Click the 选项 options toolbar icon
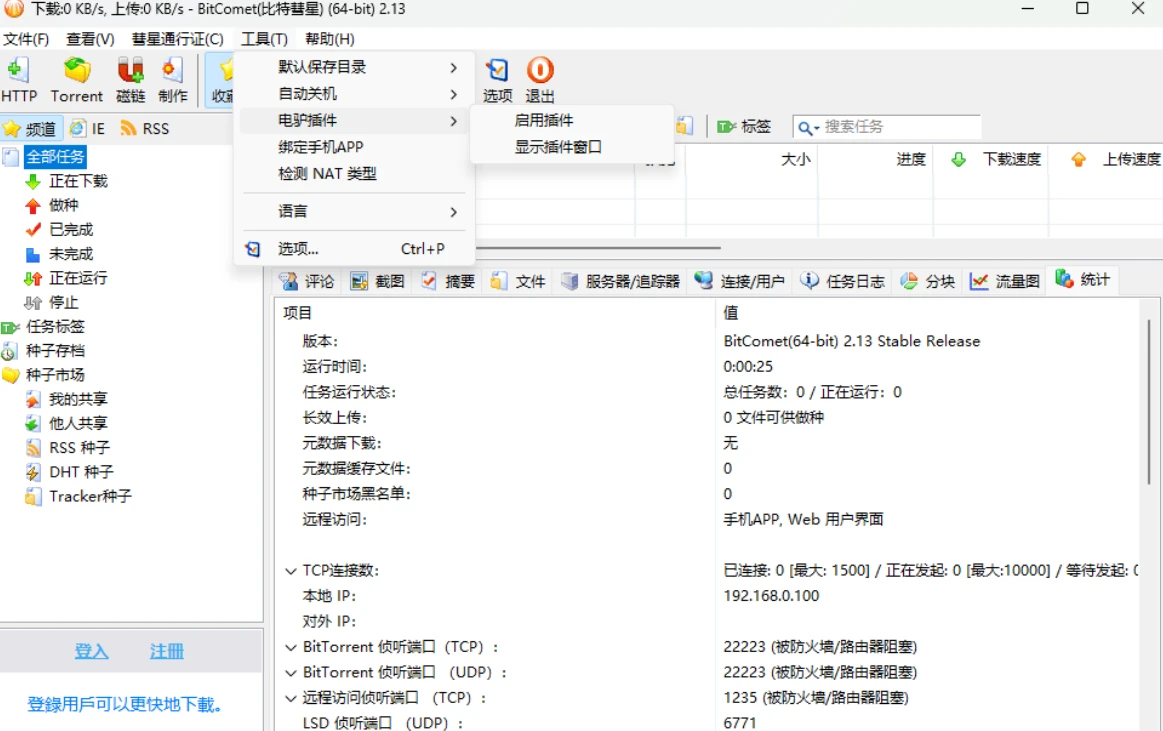This screenshot has height=731, width=1163. tap(497, 80)
